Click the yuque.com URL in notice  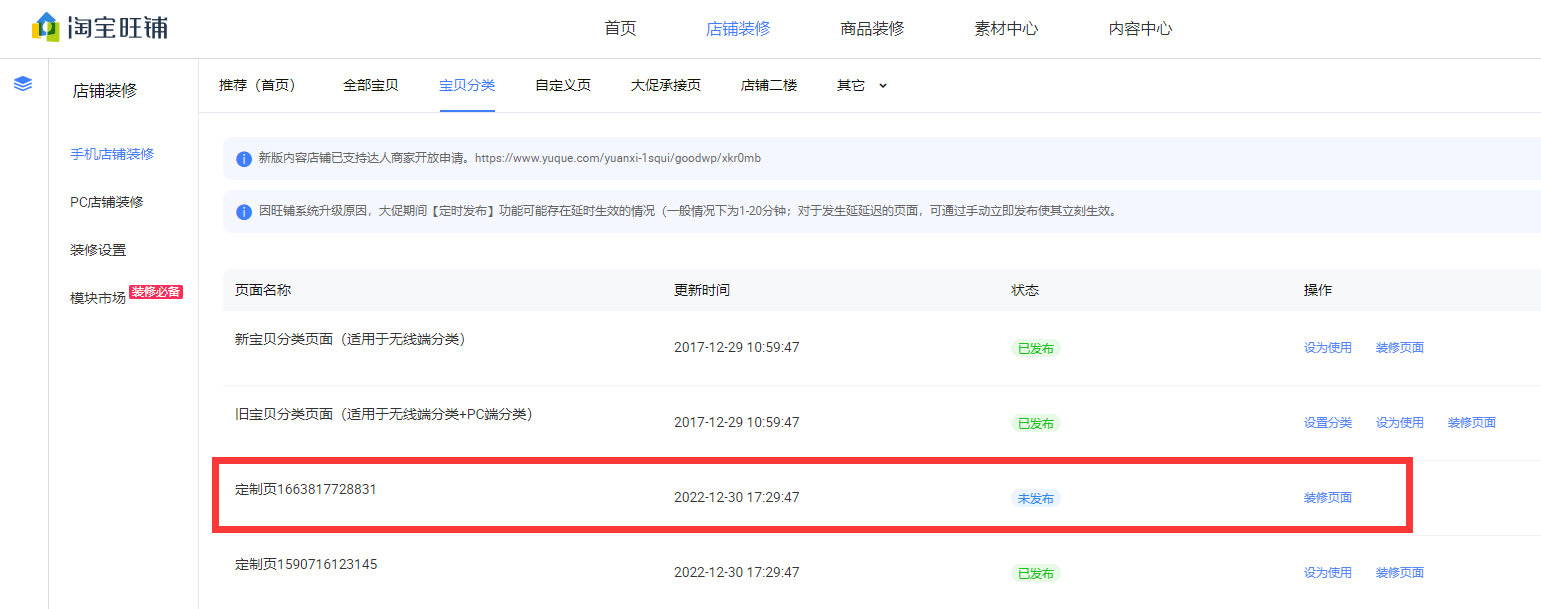(618, 158)
